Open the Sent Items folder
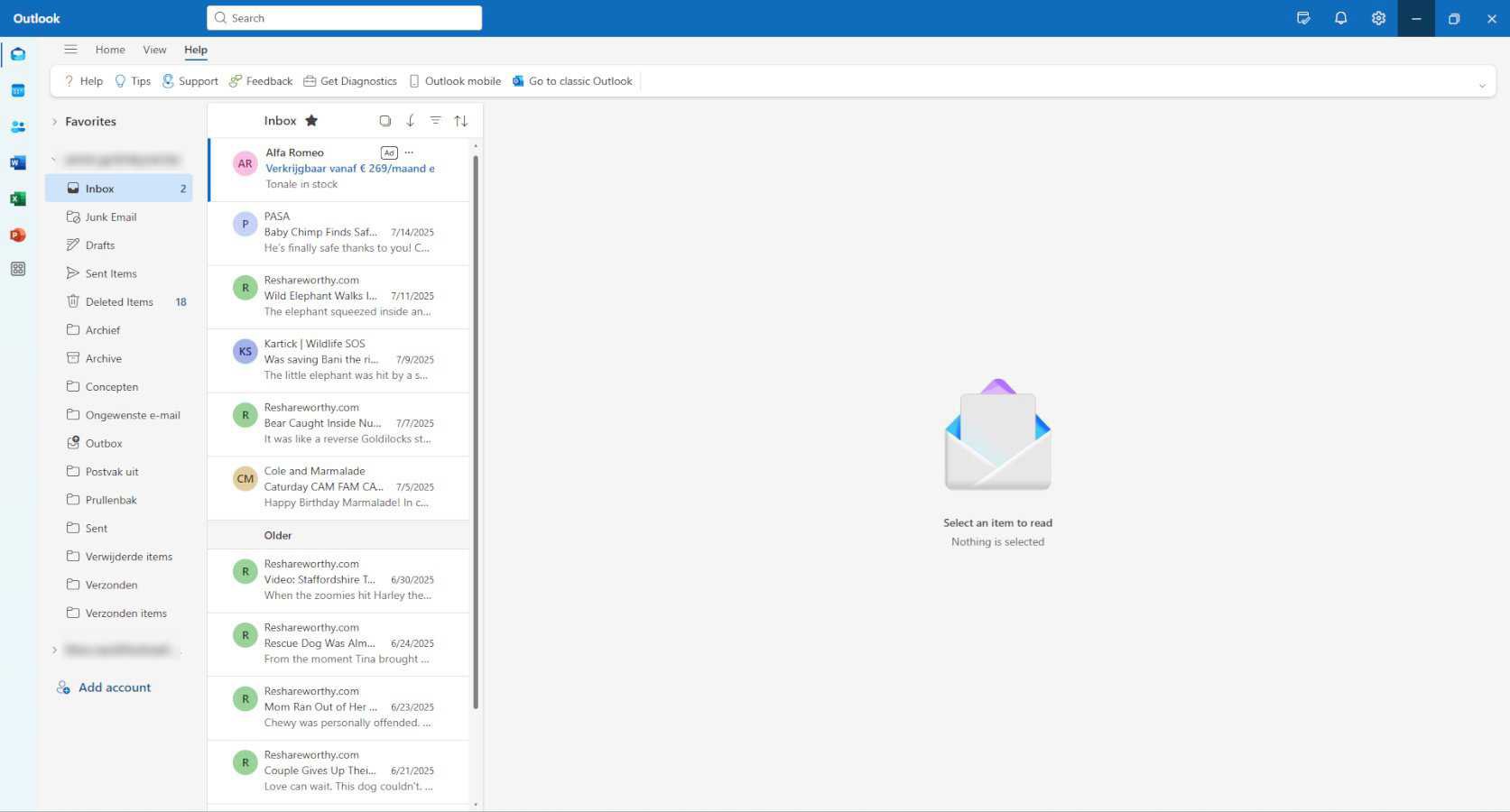The image size is (1510, 812). tap(119, 273)
